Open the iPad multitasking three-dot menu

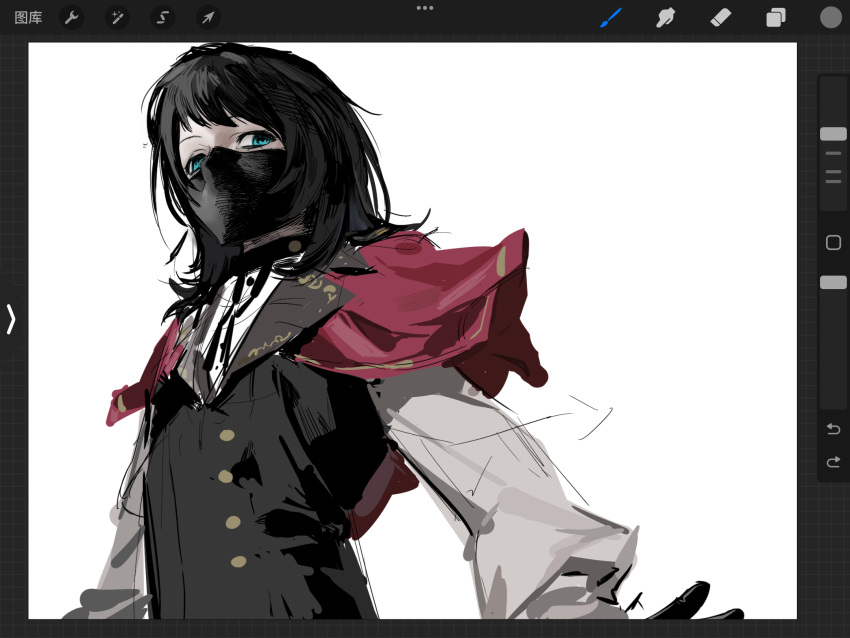point(424,8)
